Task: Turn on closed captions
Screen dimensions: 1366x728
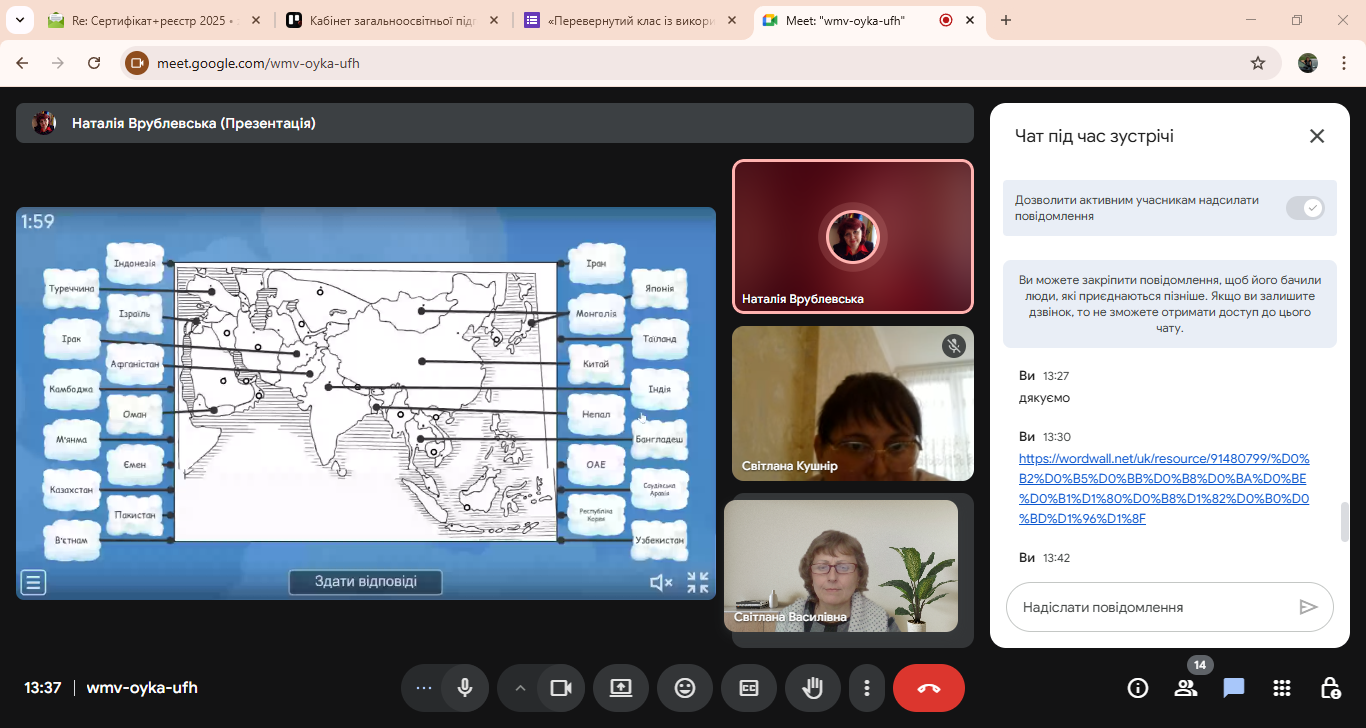Action: pos(748,688)
